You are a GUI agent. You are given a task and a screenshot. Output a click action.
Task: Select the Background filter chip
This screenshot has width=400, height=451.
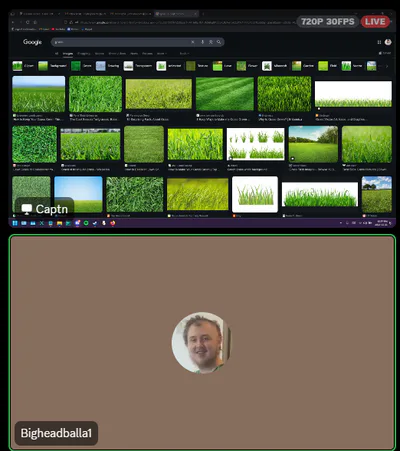click(x=53, y=66)
